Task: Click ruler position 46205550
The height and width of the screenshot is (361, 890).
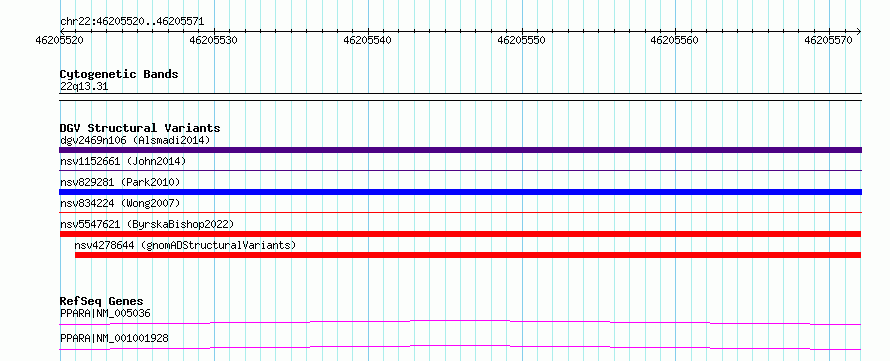Action: tap(521, 40)
